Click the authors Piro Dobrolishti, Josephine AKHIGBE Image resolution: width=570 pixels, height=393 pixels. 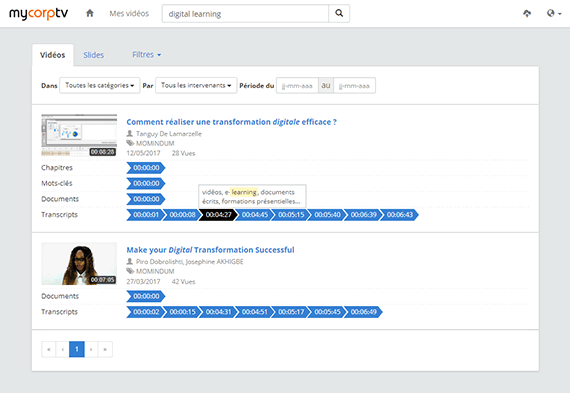pyautogui.click(x=190, y=262)
